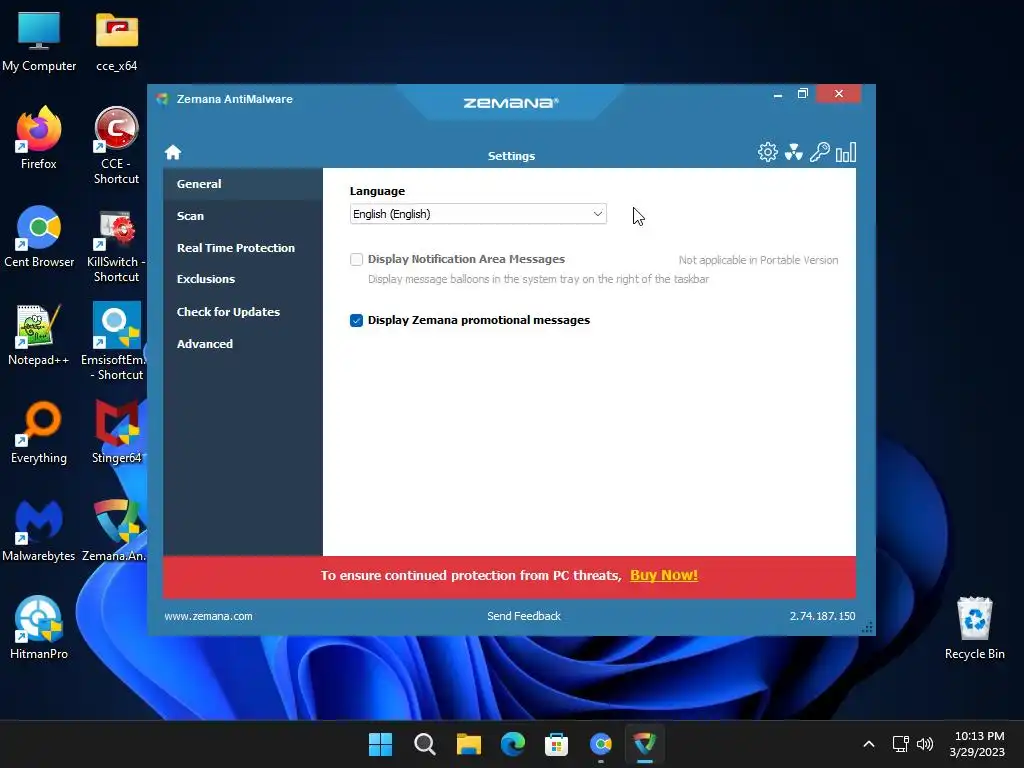Click the Zemana taskbar icon
The image size is (1024, 768).
click(x=645, y=744)
